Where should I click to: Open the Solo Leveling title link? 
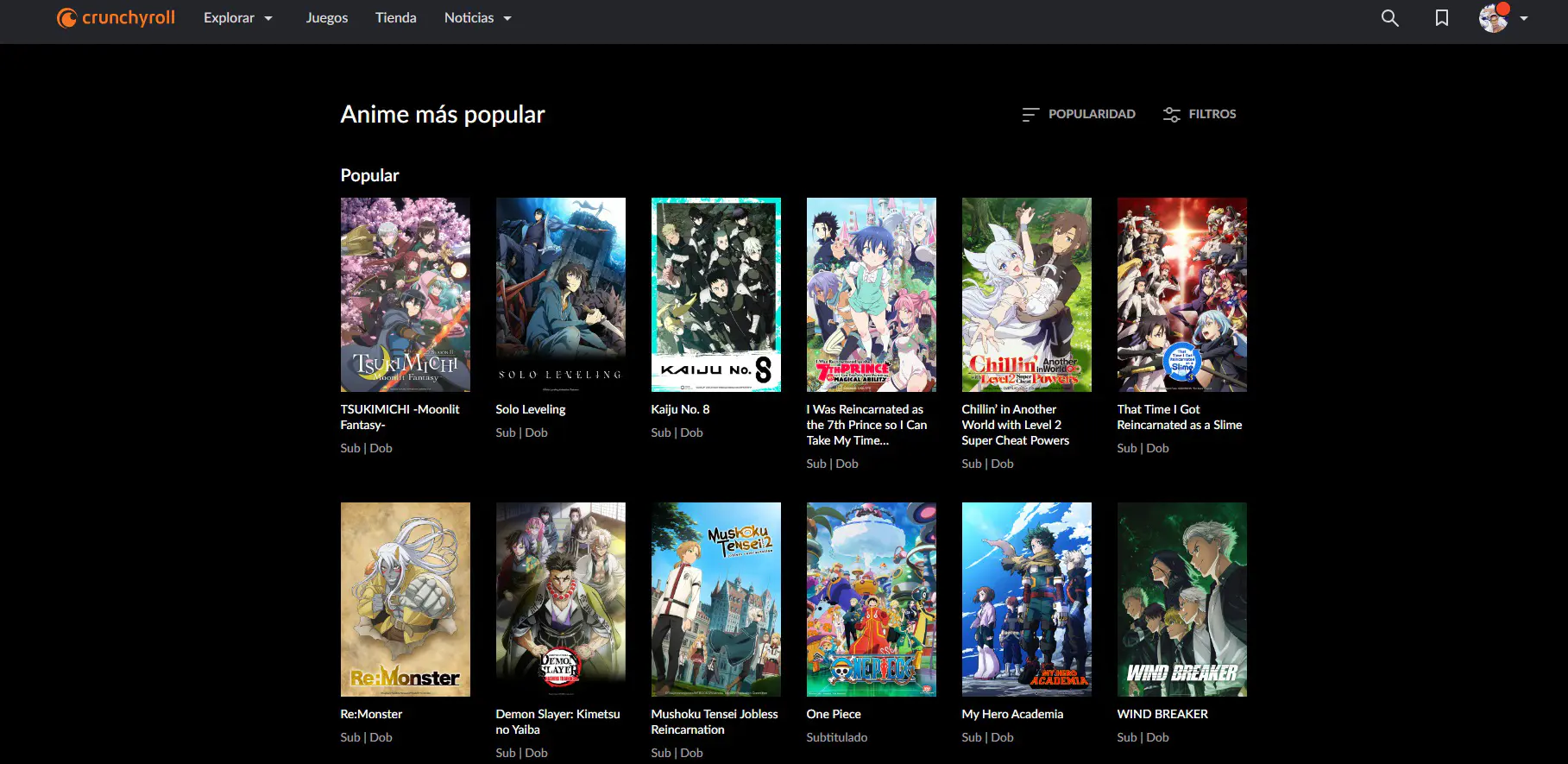(531, 409)
